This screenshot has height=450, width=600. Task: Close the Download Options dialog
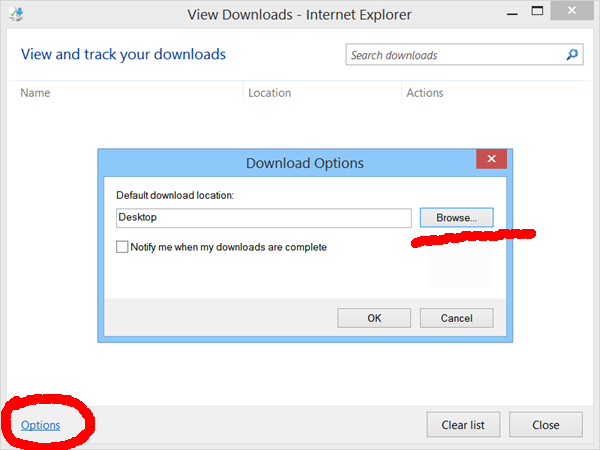[x=491, y=159]
